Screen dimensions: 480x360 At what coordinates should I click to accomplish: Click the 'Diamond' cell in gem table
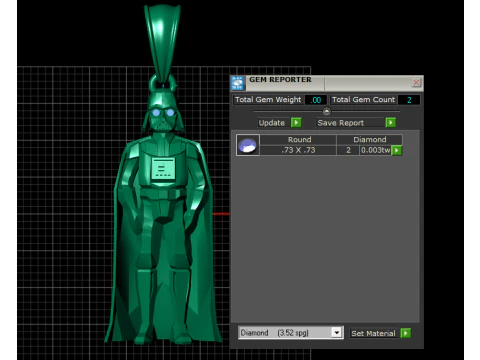coord(370,139)
